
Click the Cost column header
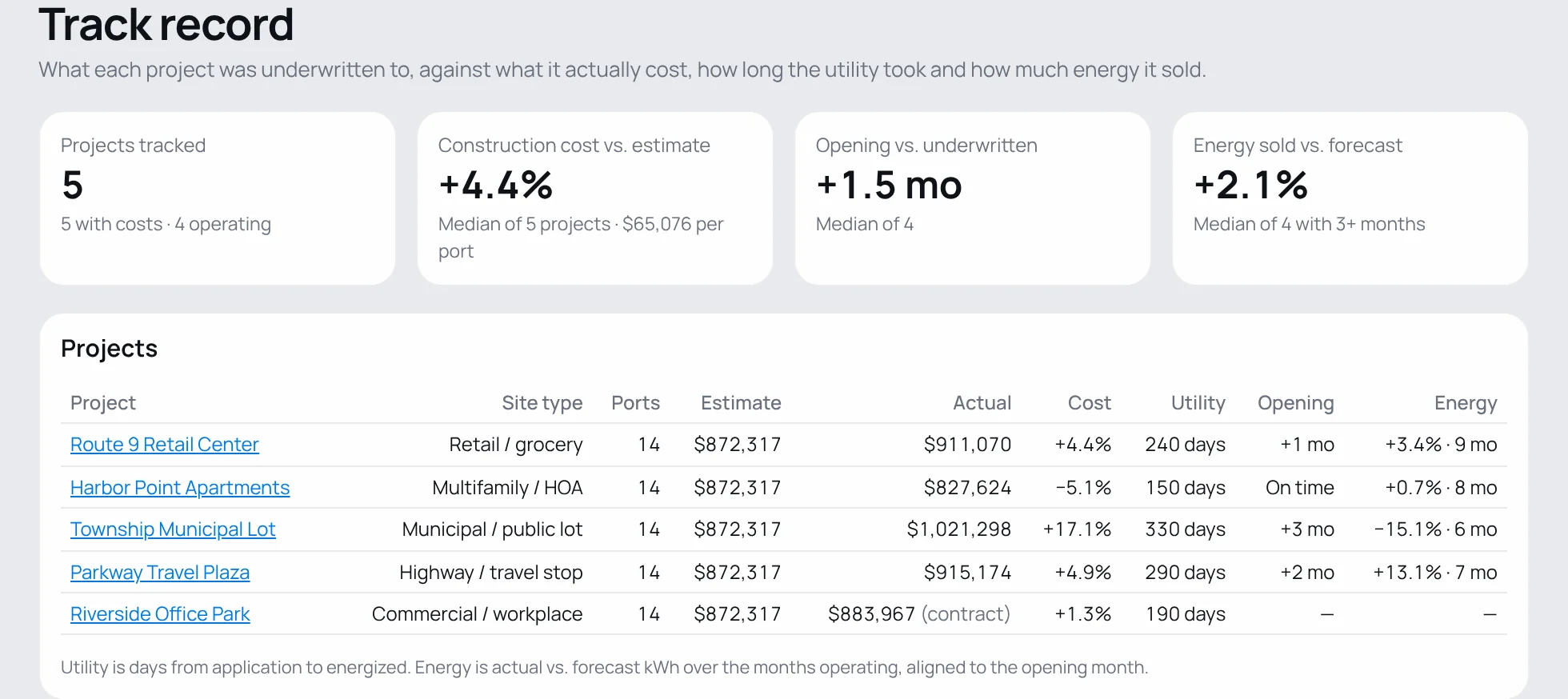(x=1090, y=403)
